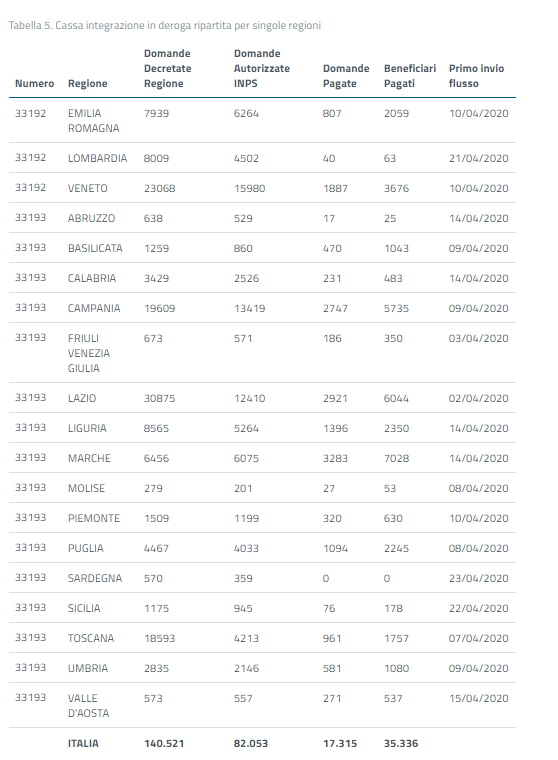Click the Beneficiari Pagati column header
Image resolution: width=558 pixels, height=760 pixels.
tap(410, 76)
